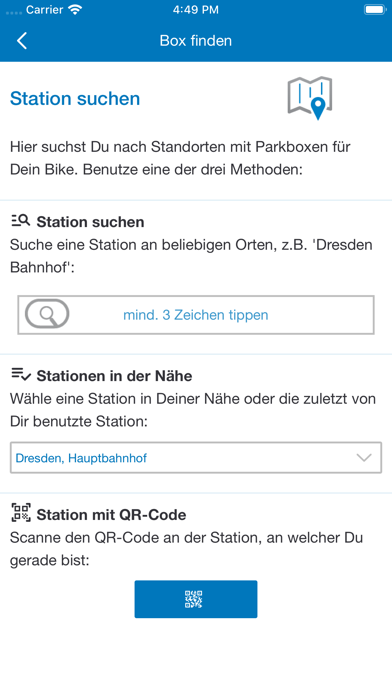Tap the battery indicator in status bar

(x=375, y=10)
